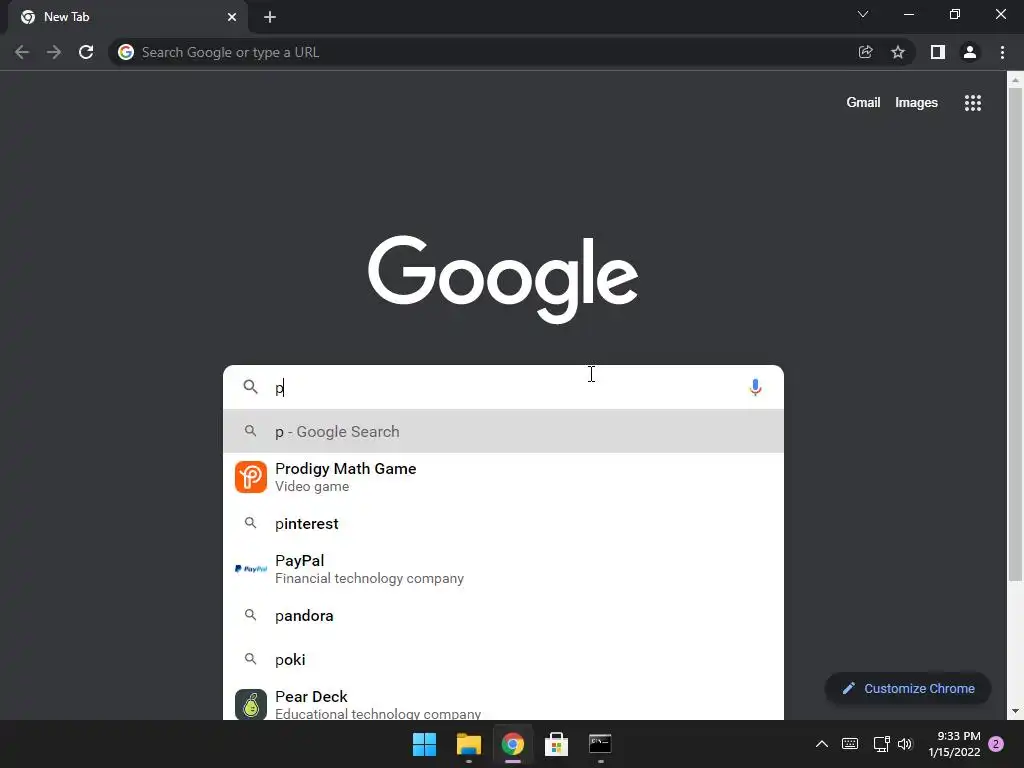Image resolution: width=1024 pixels, height=768 pixels.
Task: Click the page vertical scrollbar thumb
Action: tap(1015, 334)
